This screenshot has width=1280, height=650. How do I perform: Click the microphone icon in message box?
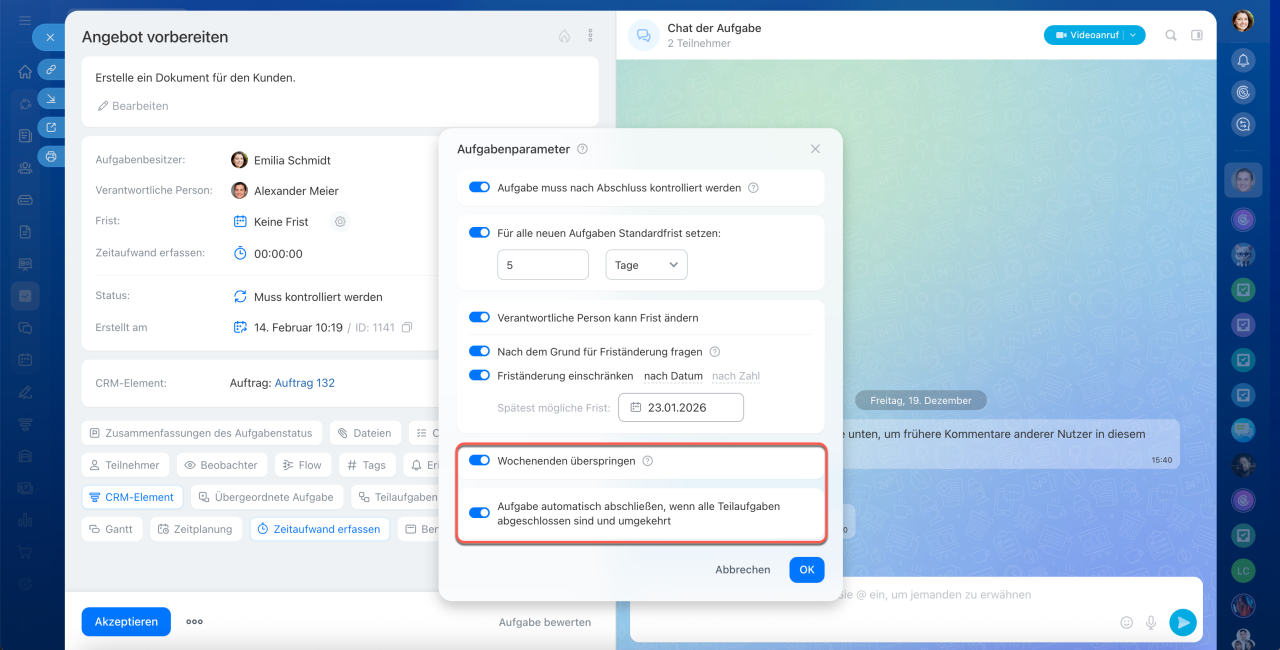point(1151,622)
